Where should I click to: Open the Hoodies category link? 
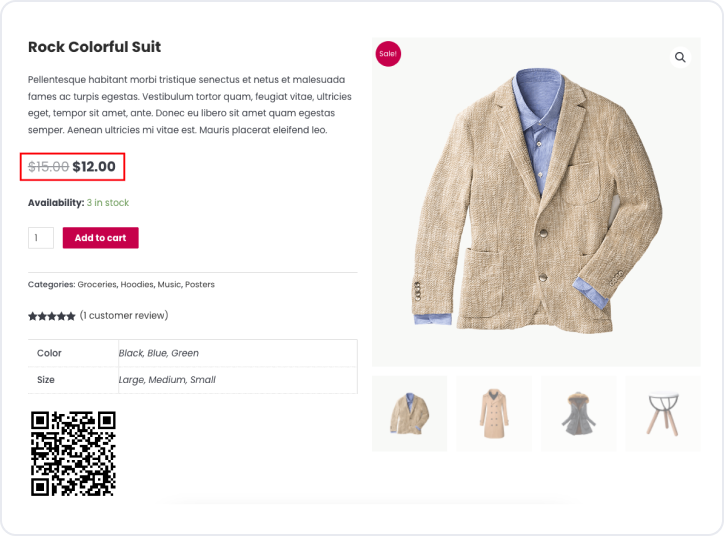click(x=138, y=285)
